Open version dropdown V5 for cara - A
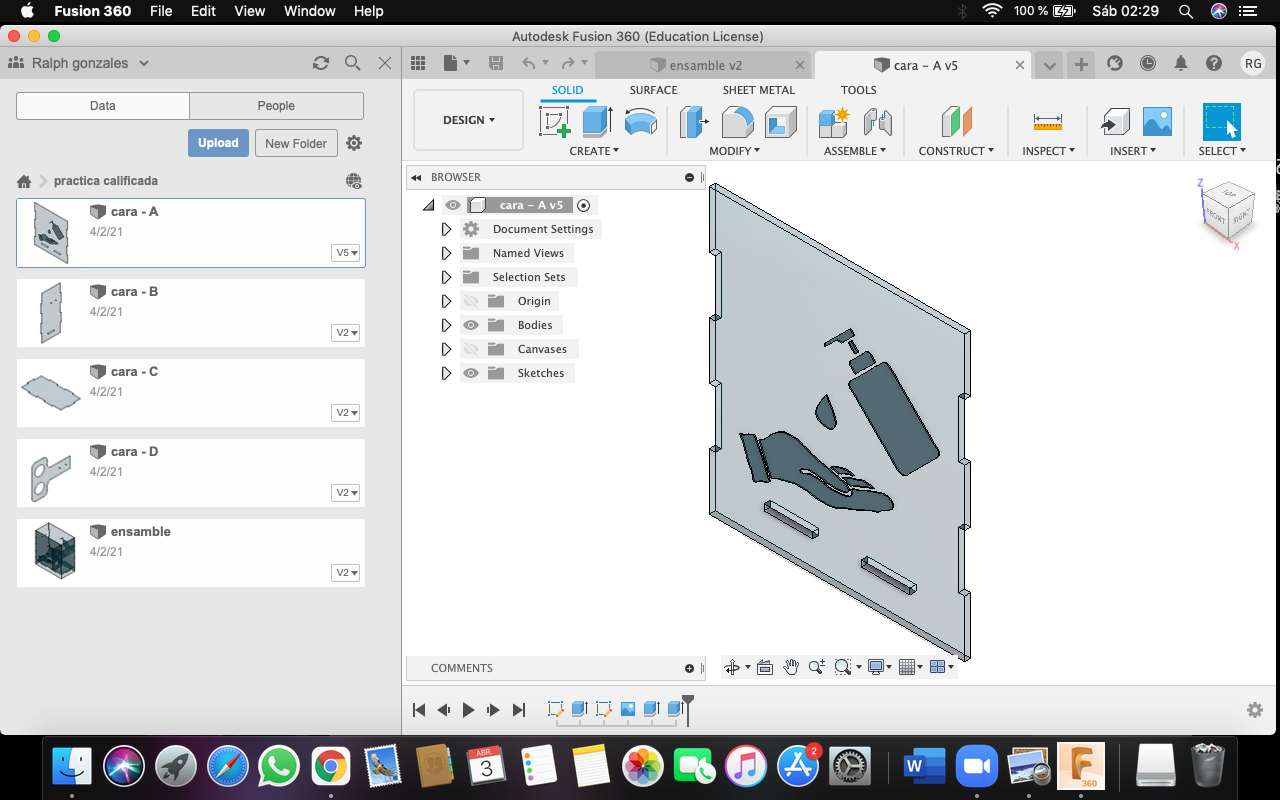The image size is (1280, 800). [x=346, y=253]
